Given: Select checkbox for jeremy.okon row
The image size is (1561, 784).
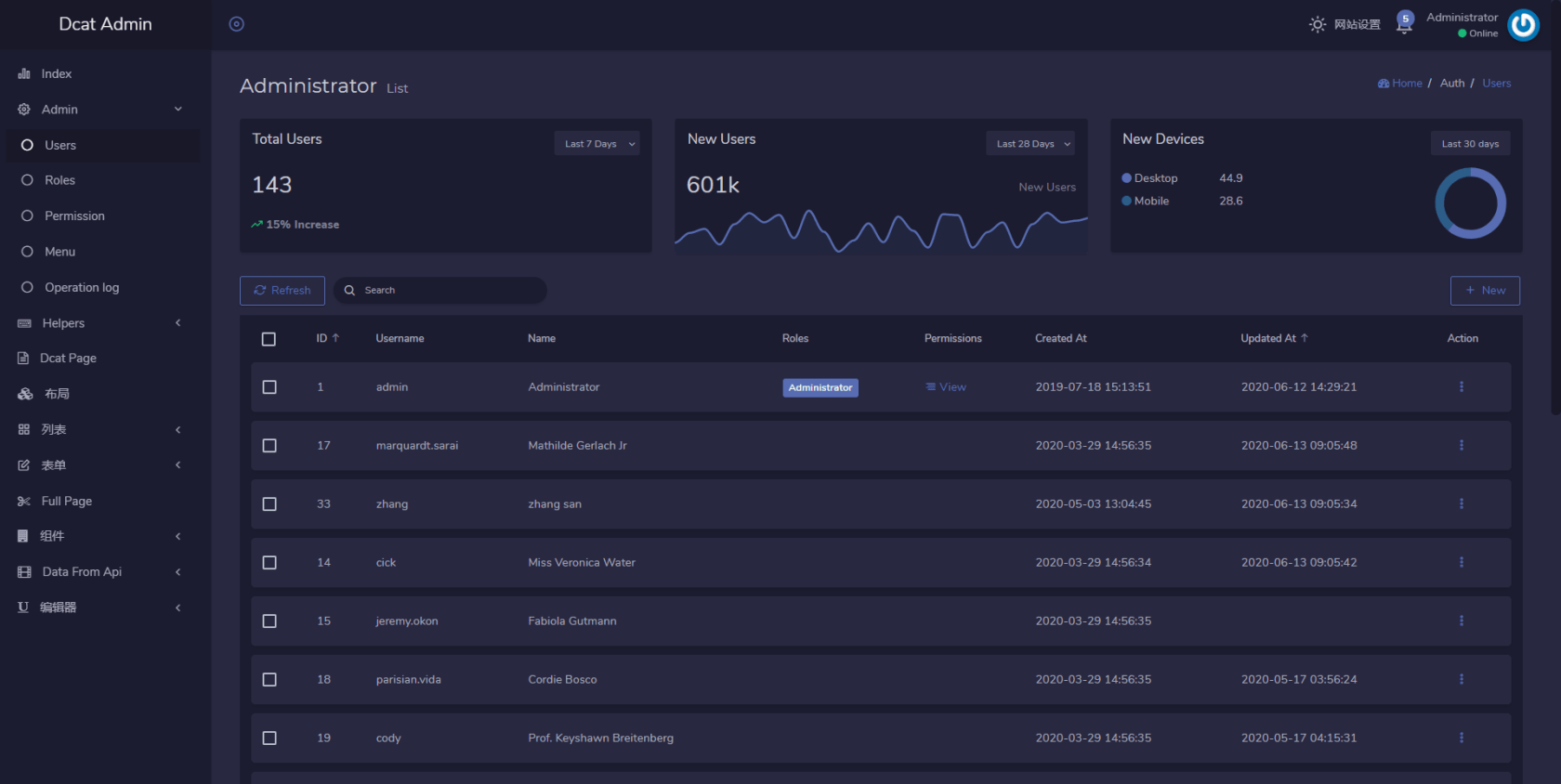Looking at the screenshot, I should (x=269, y=621).
